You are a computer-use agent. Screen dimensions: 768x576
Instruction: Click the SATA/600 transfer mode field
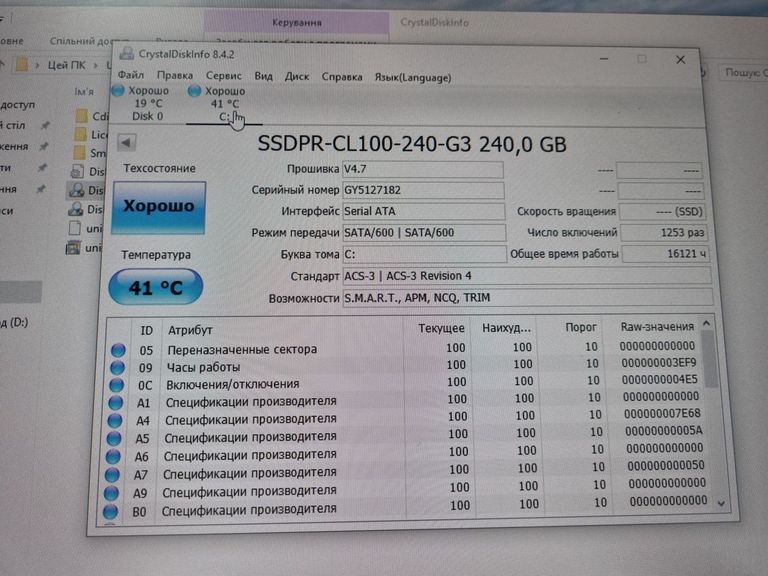[x=424, y=233]
